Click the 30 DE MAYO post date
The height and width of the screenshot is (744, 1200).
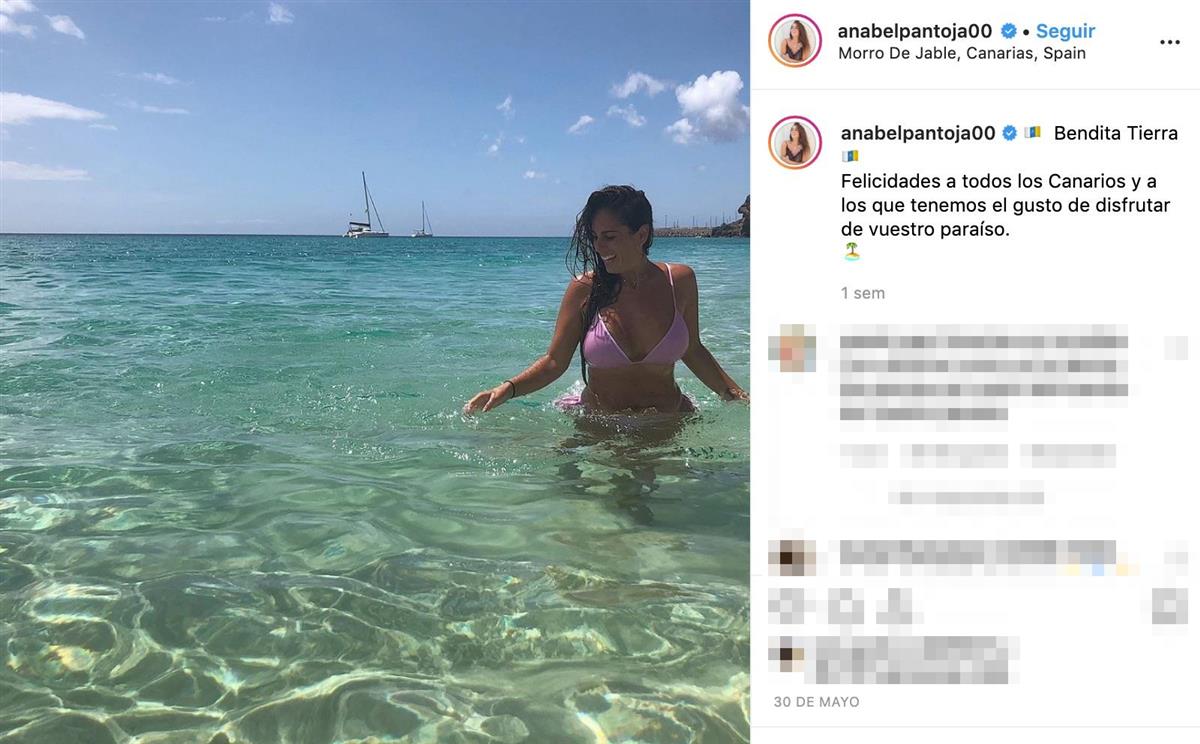click(816, 702)
